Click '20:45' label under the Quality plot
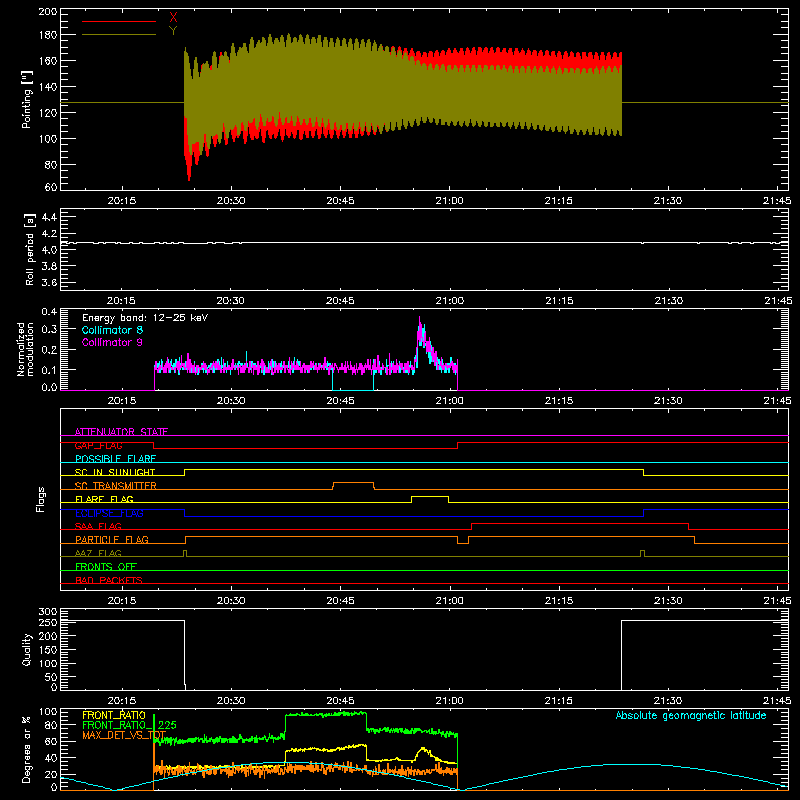The width and height of the screenshot is (800, 800). (x=340, y=701)
